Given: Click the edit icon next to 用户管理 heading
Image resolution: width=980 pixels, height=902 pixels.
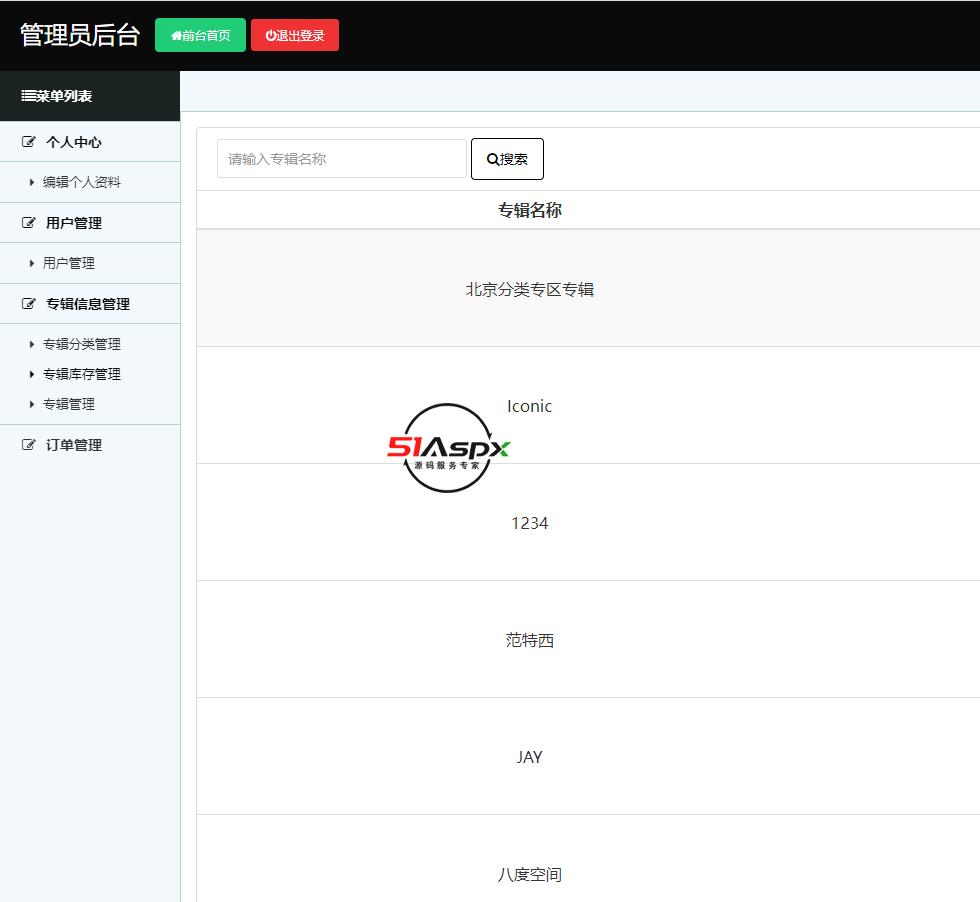Looking at the screenshot, I should (x=29, y=223).
